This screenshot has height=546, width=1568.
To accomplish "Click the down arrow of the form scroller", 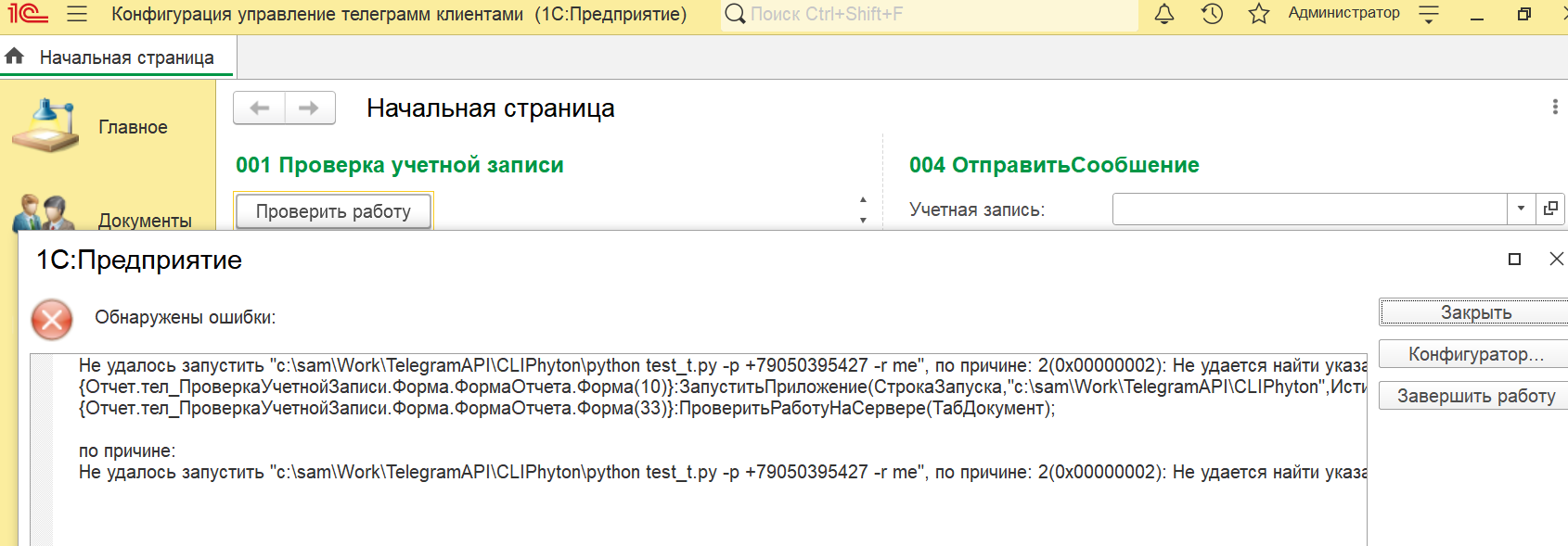I will click(863, 220).
